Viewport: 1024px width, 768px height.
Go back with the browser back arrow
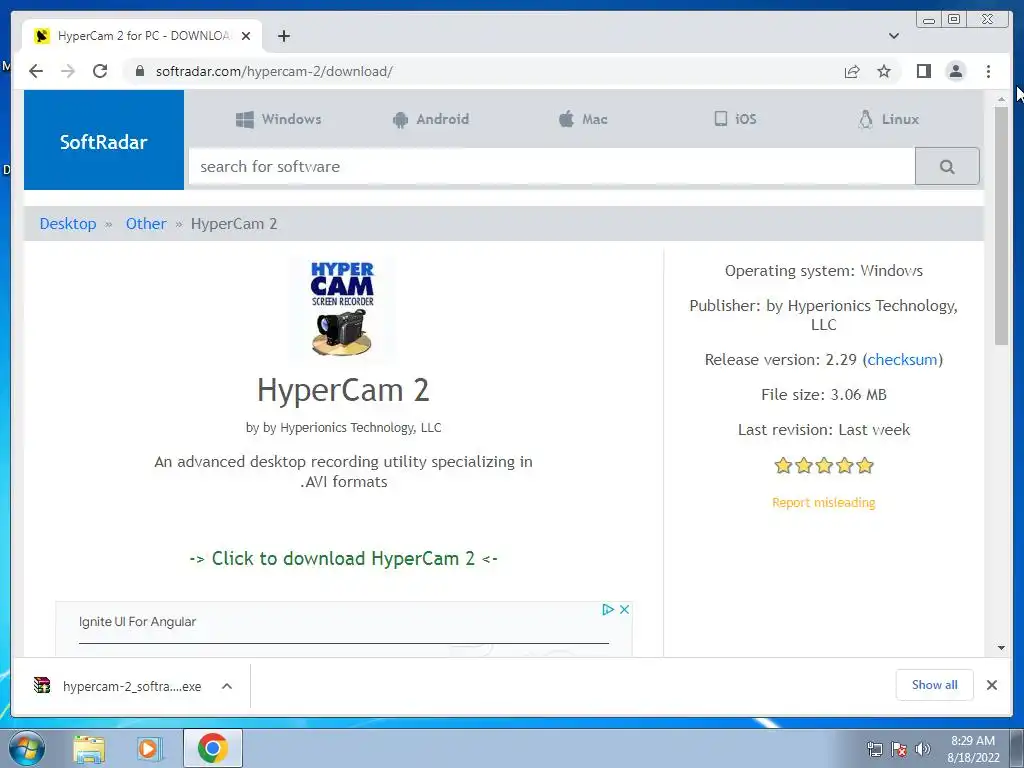[36, 71]
